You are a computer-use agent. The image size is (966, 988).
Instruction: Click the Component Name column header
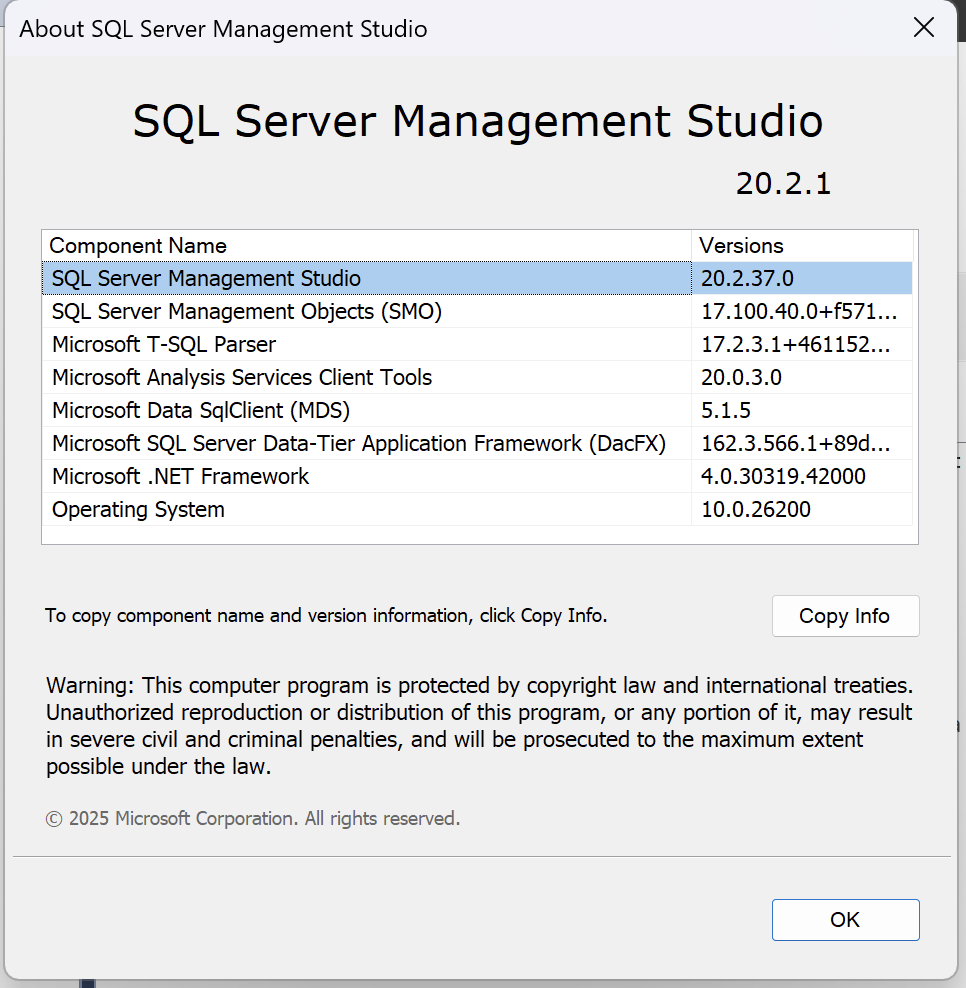click(367, 246)
